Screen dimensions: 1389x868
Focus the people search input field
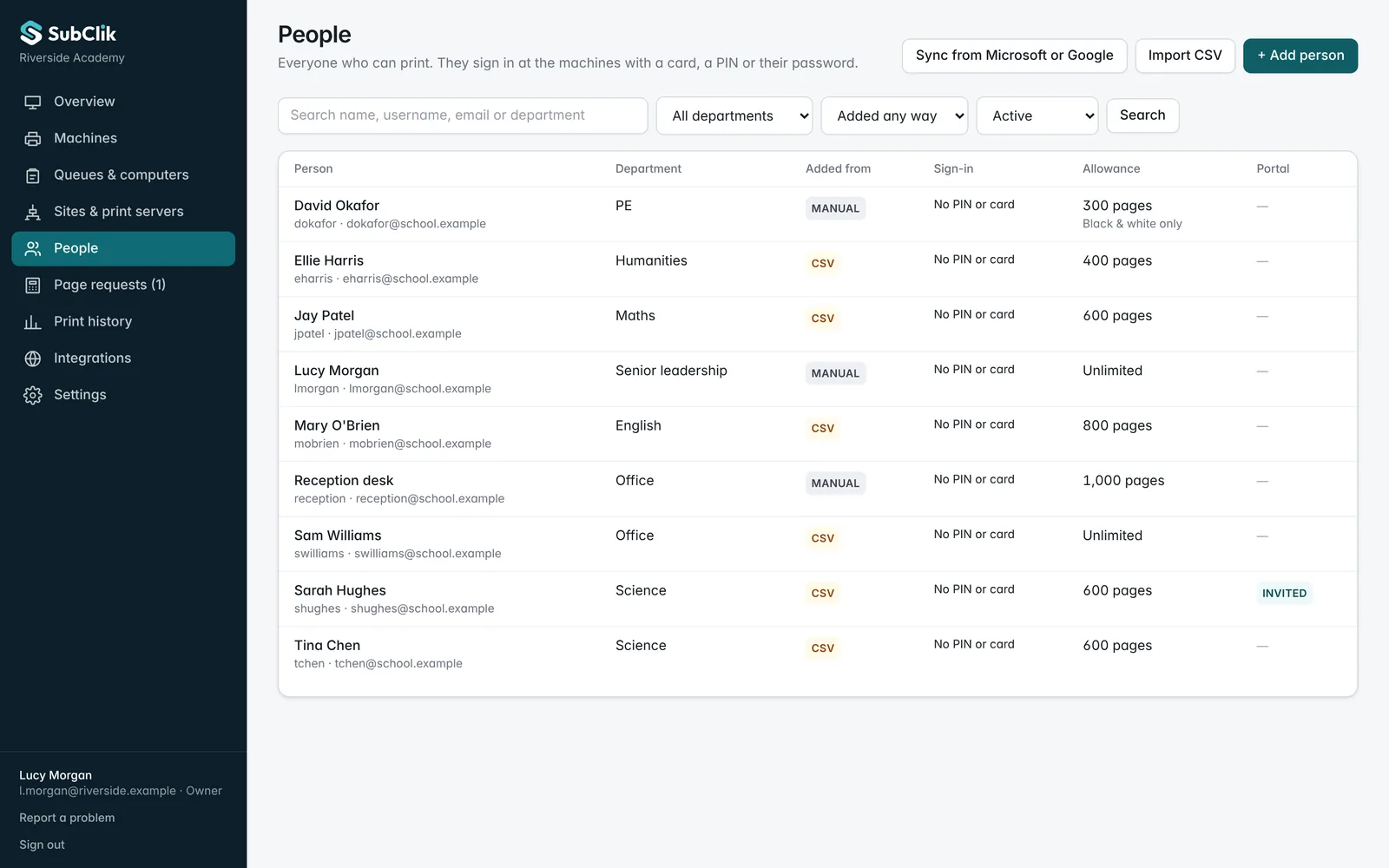(463, 115)
